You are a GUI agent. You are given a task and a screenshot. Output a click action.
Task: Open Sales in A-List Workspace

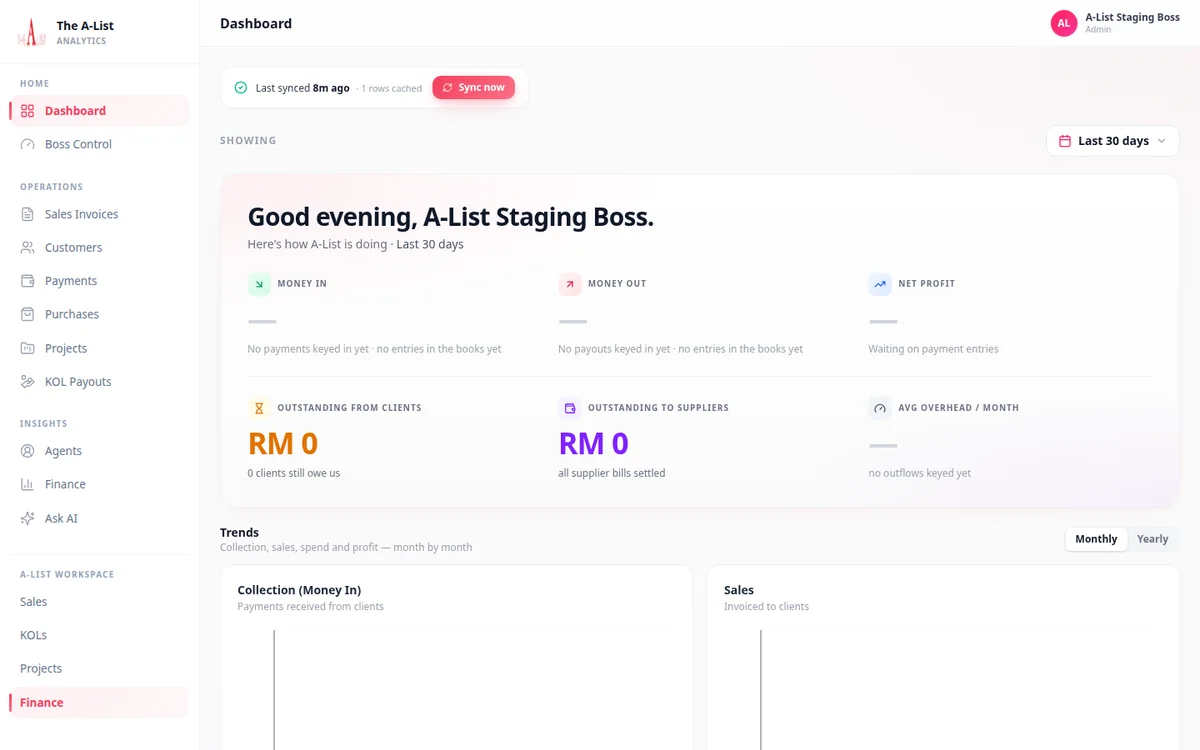[99, 602]
